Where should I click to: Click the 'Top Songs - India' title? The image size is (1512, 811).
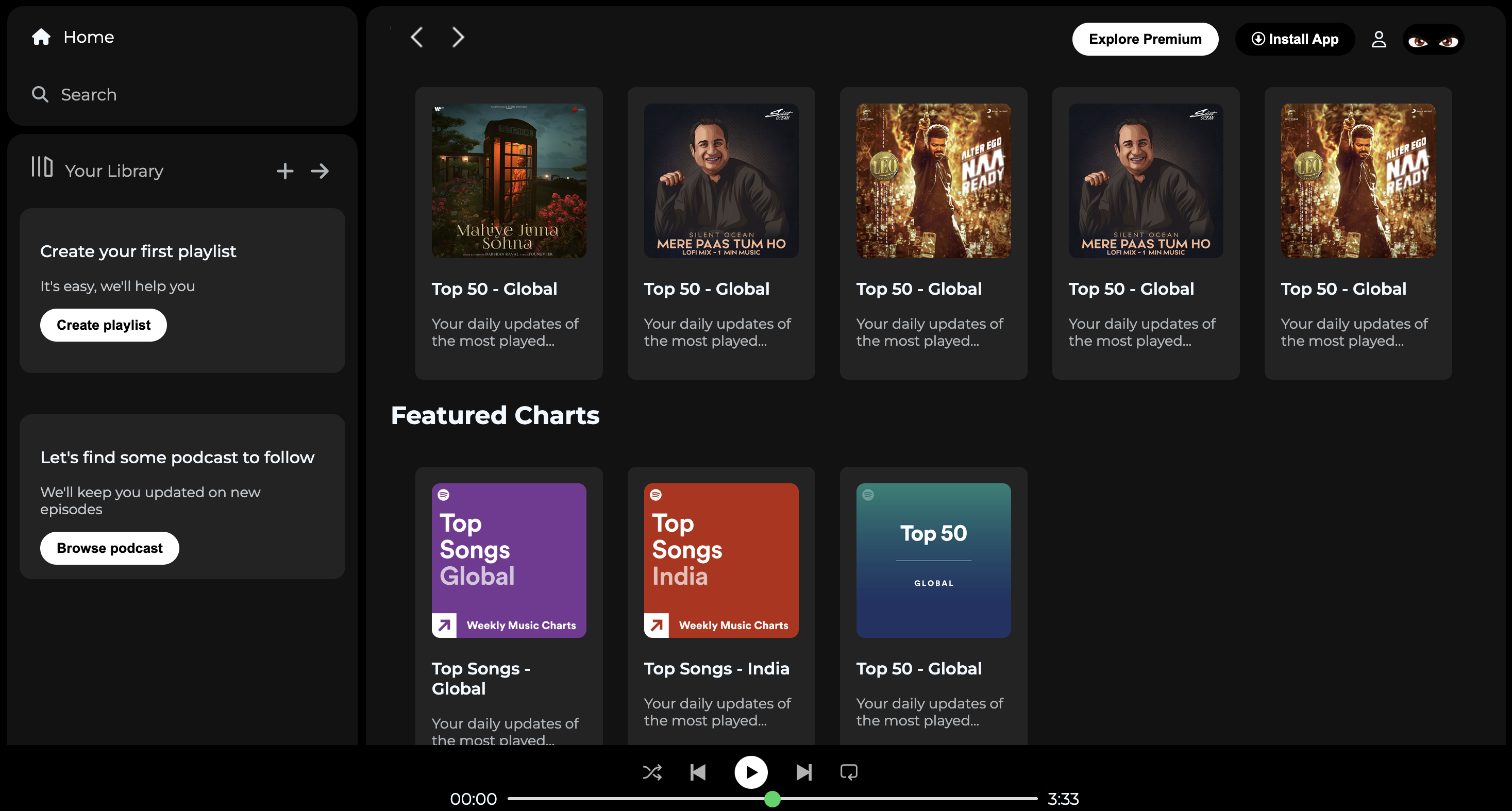717,668
